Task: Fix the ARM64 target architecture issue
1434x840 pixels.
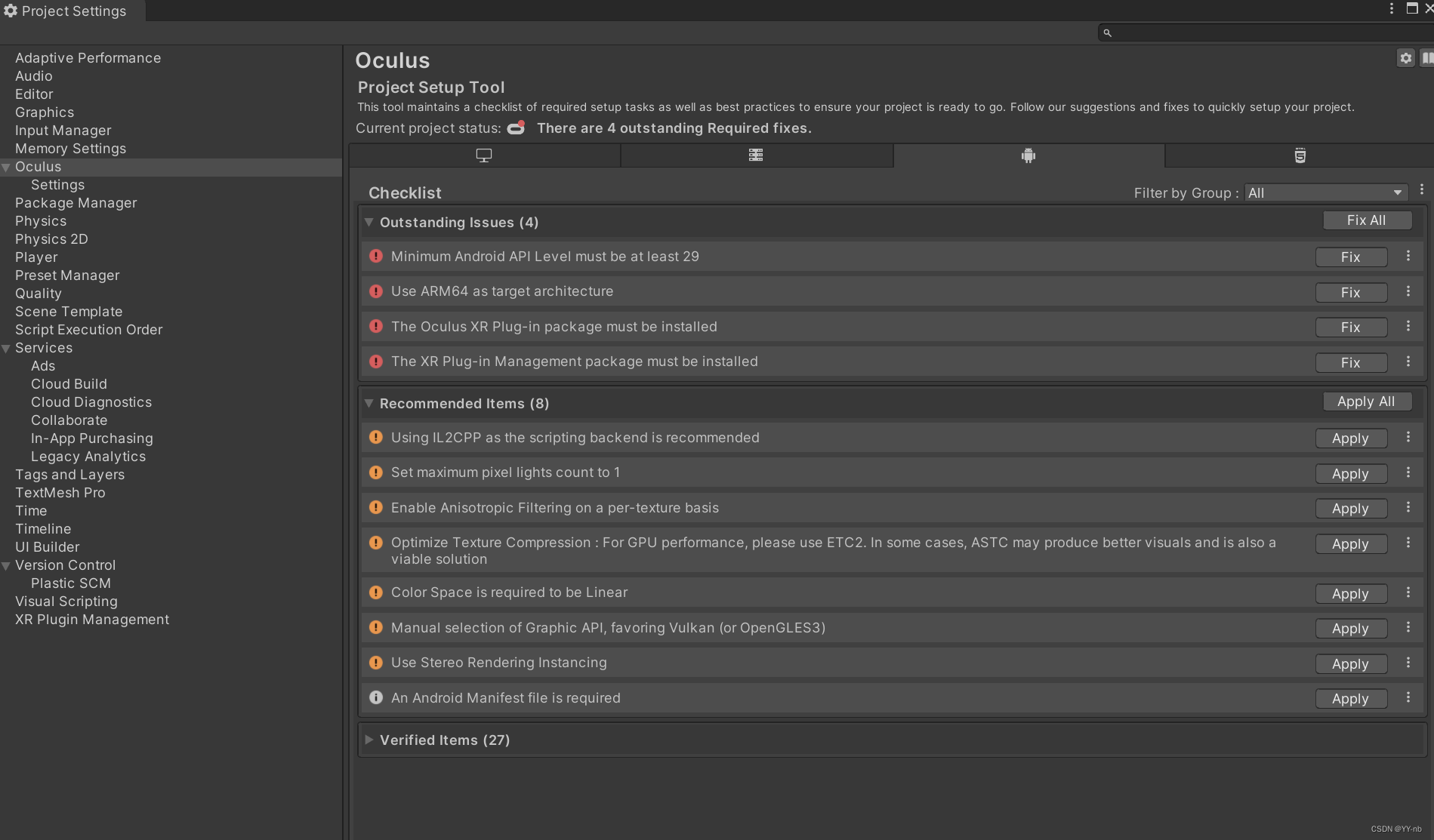Action: click(1351, 293)
